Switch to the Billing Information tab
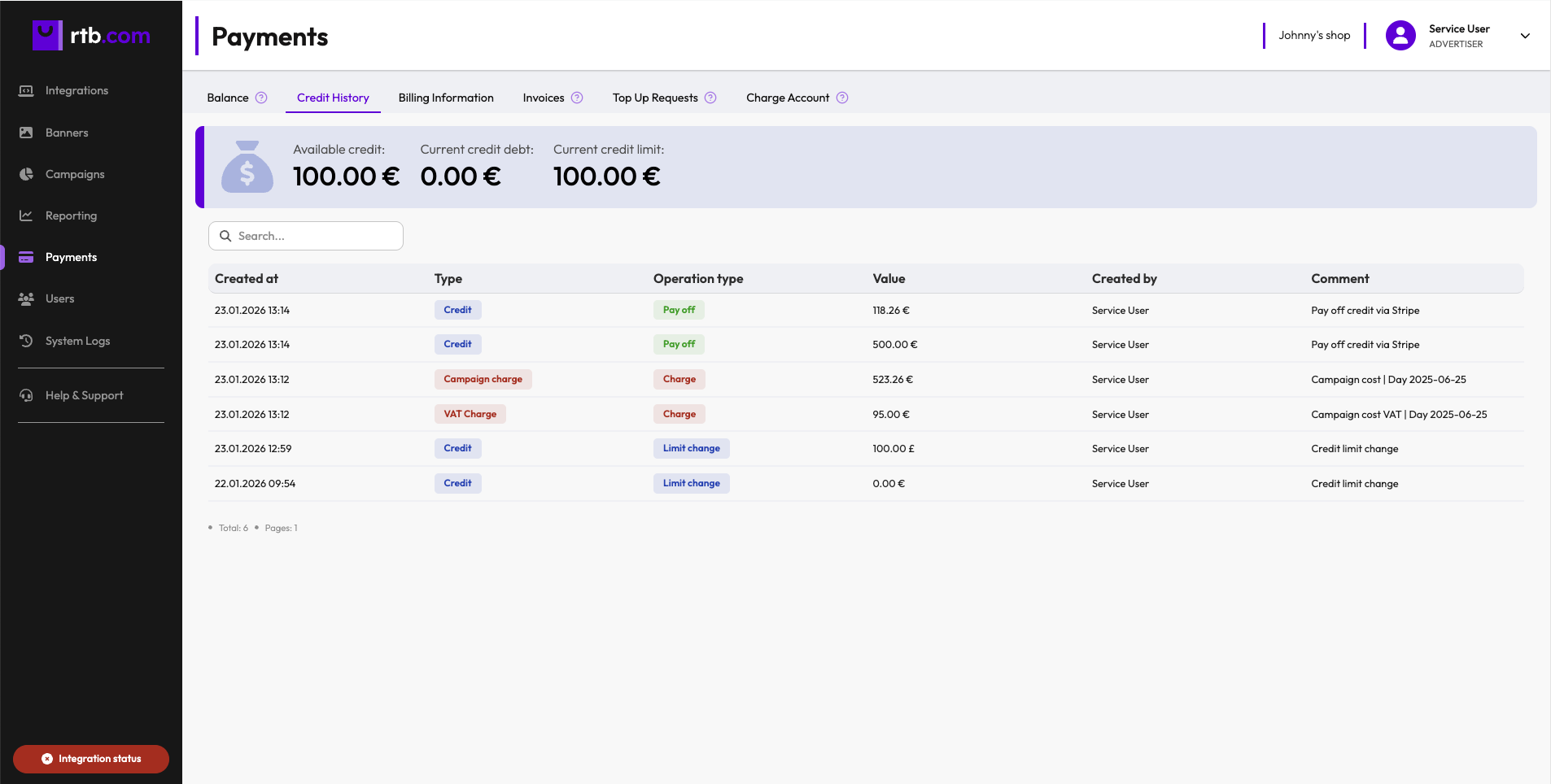The width and height of the screenshot is (1551, 784). 446,98
